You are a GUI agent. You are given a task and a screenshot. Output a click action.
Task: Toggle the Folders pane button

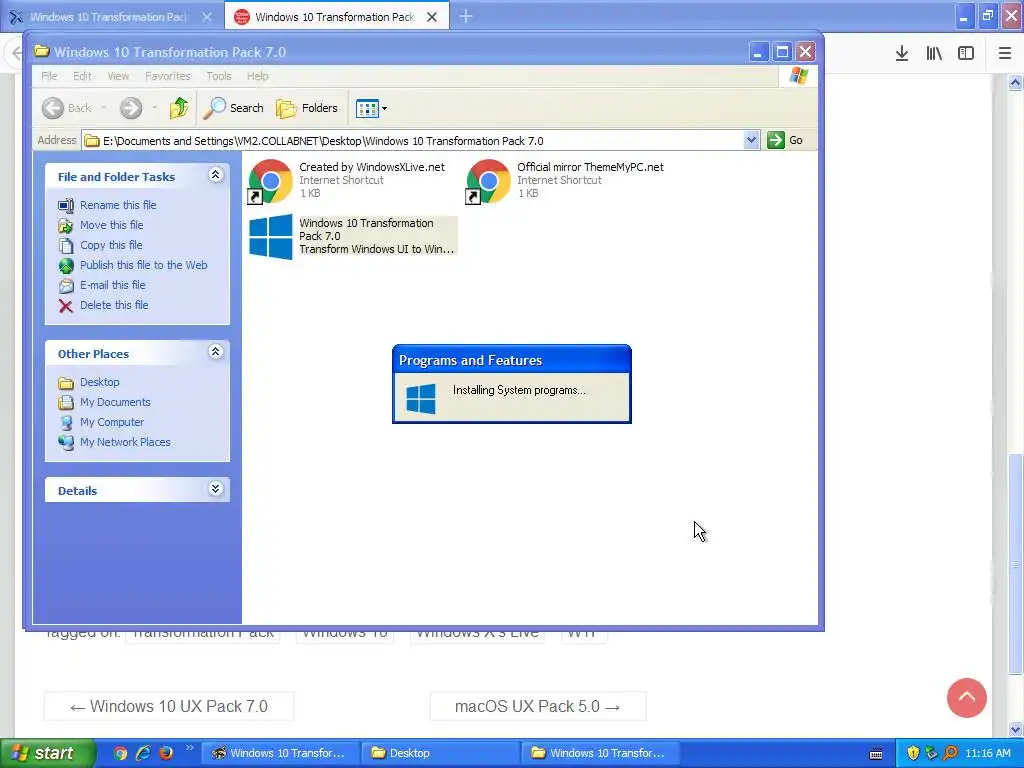(x=307, y=108)
